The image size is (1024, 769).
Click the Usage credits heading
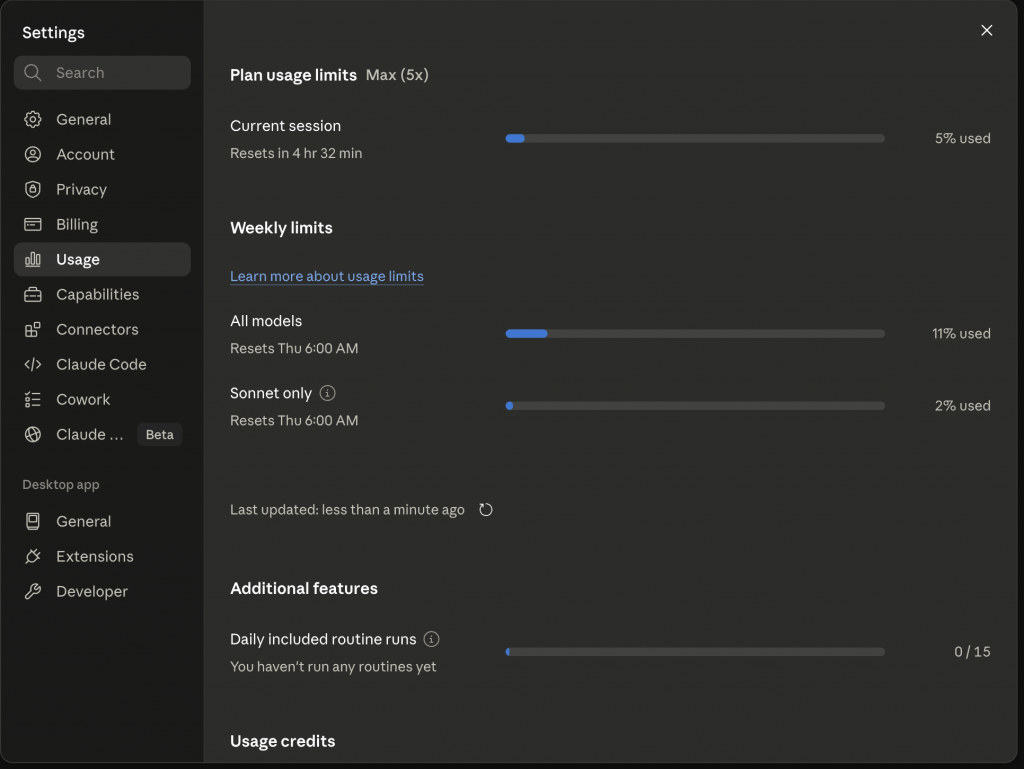click(282, 741)
